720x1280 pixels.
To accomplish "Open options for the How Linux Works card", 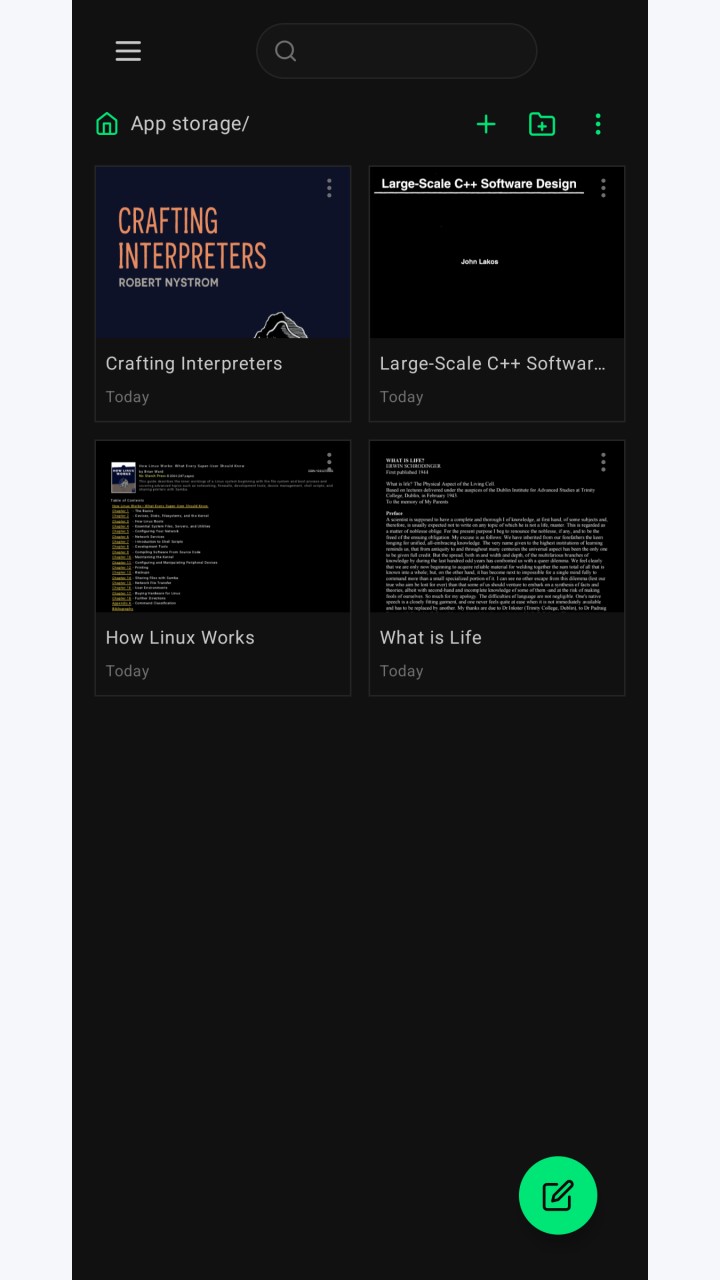I will click(329, 462).
